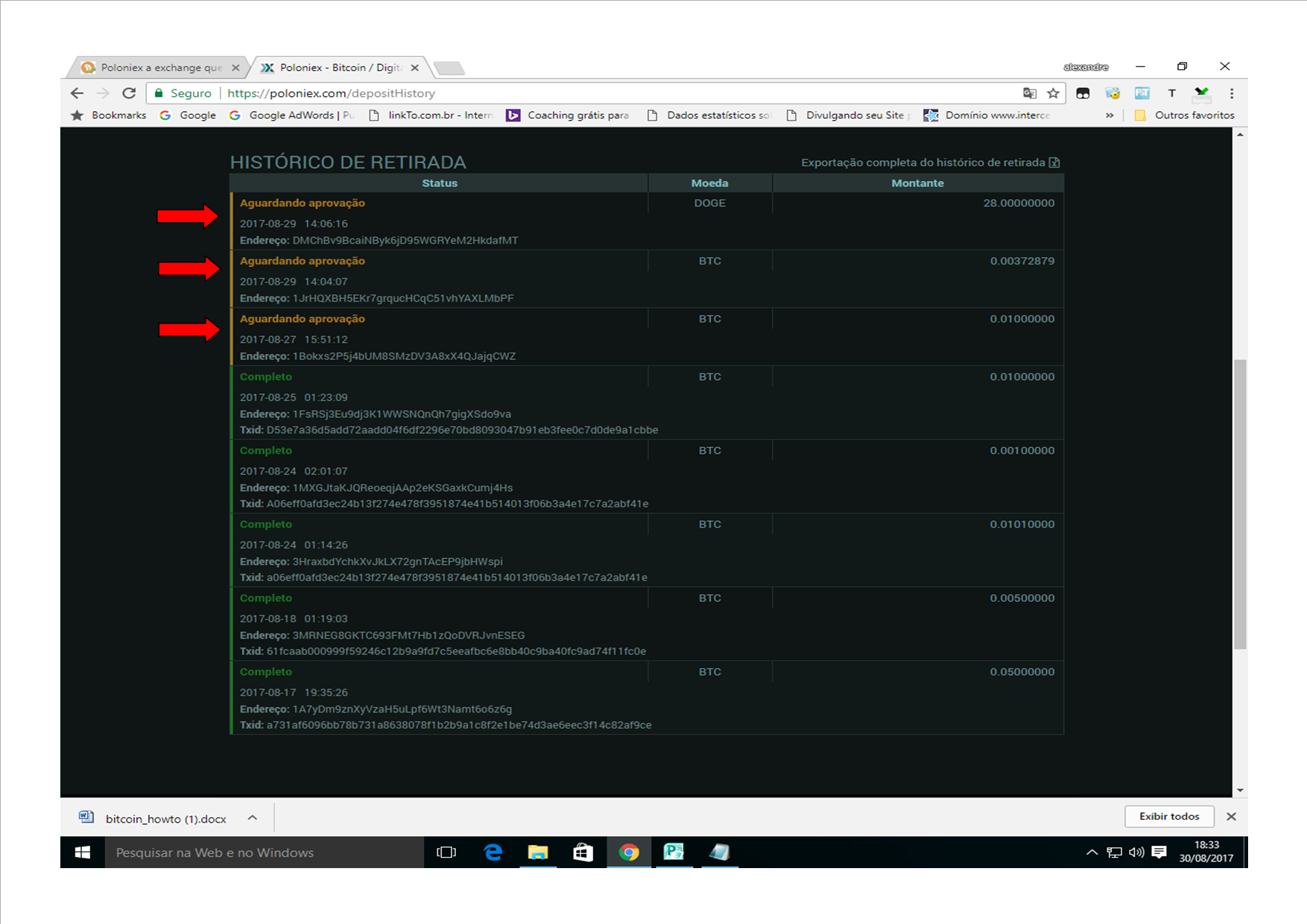Click the T extension icon

(1172, 93)
